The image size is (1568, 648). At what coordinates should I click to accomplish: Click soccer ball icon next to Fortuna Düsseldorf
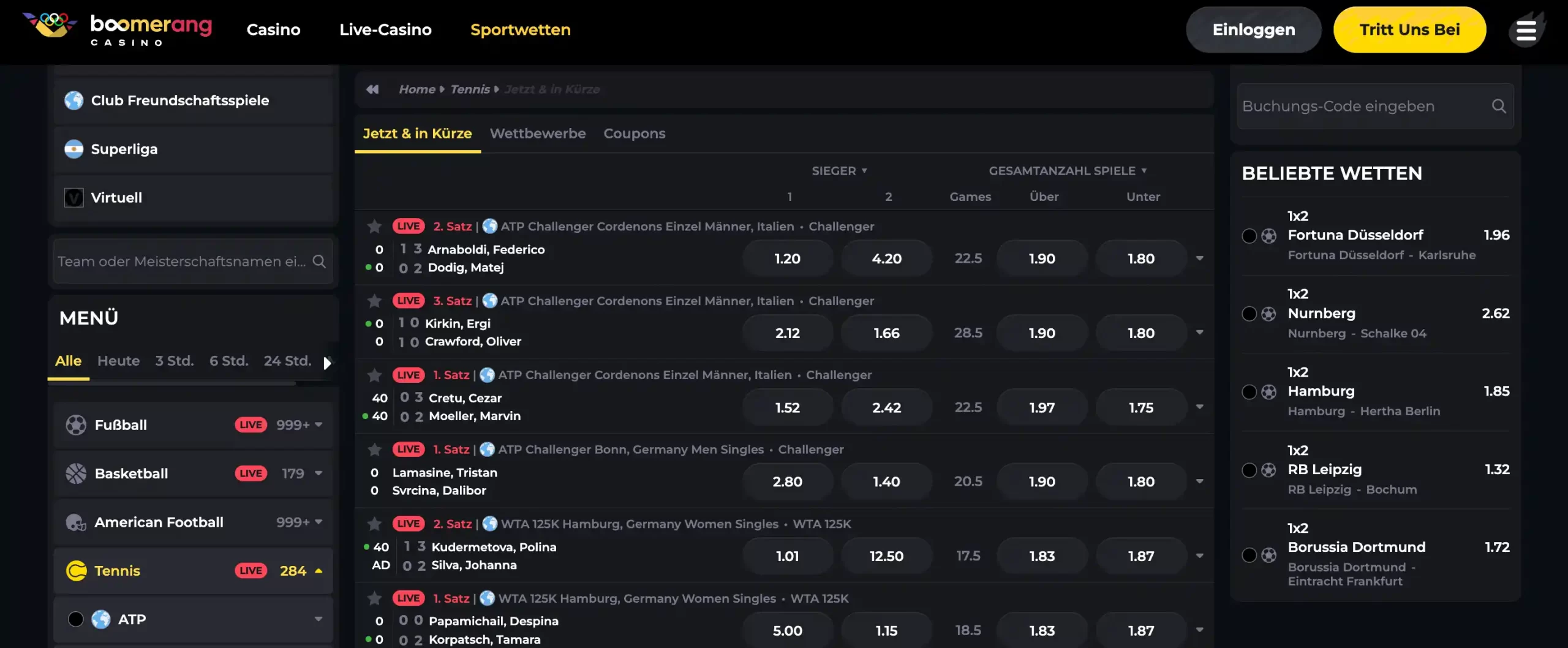[1269, 236]
